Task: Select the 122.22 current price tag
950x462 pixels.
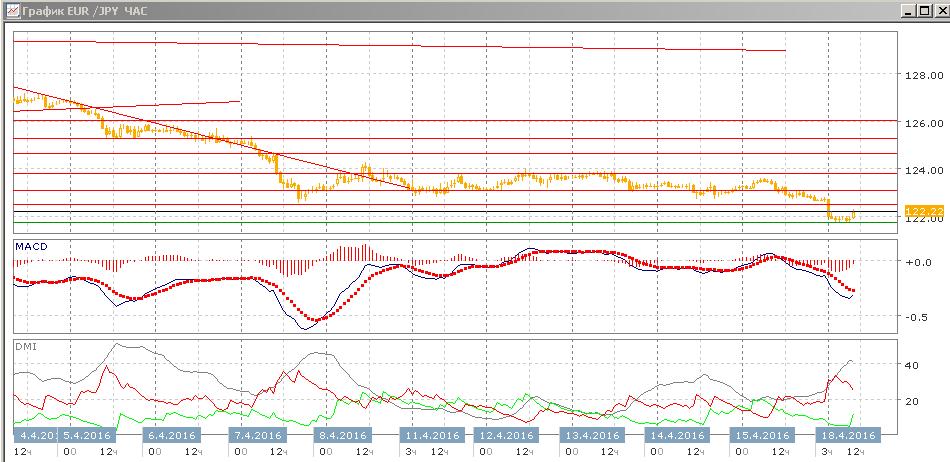Action: tap(924, 211)
